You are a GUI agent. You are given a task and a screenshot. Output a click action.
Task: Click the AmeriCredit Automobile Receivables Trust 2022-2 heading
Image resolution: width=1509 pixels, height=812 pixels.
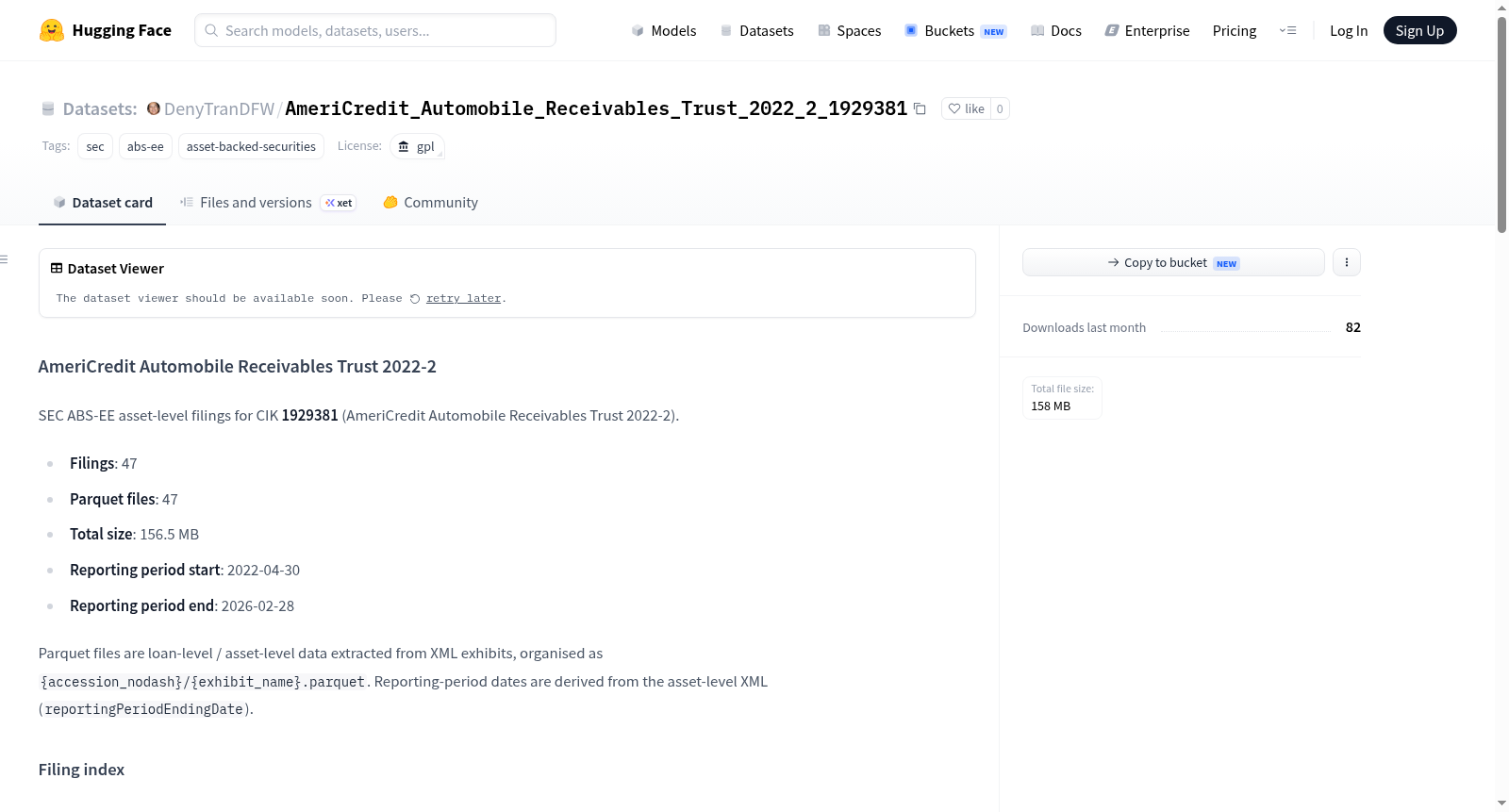[238, 367]
